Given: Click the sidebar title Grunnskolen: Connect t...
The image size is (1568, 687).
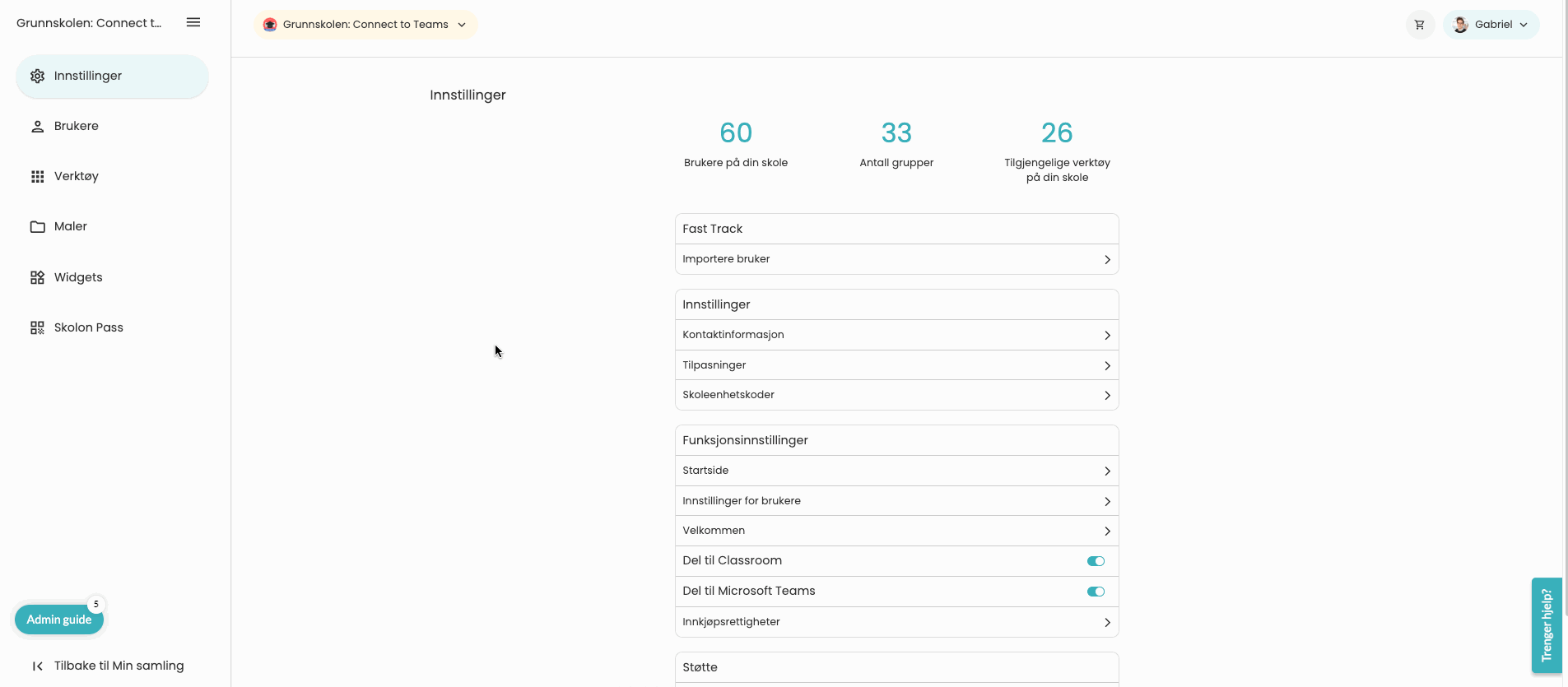Looking at the screenshot, I should pyautogui.click(x=89, y=23).
